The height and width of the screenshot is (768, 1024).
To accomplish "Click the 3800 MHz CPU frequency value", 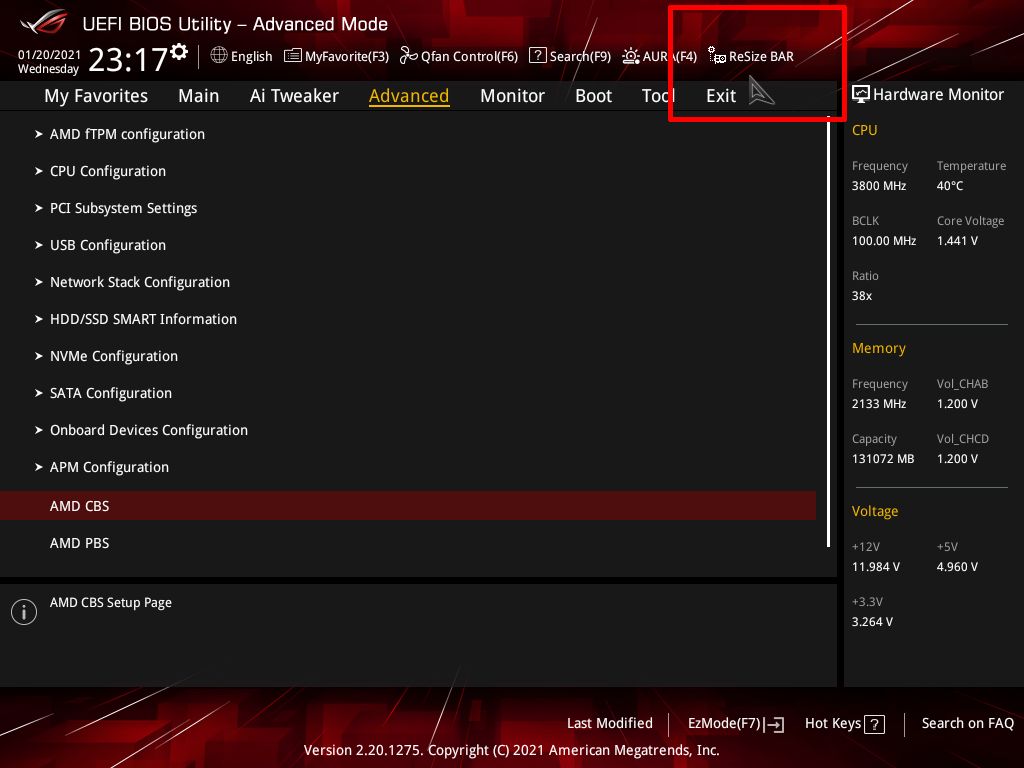I will tap(878, 186).
